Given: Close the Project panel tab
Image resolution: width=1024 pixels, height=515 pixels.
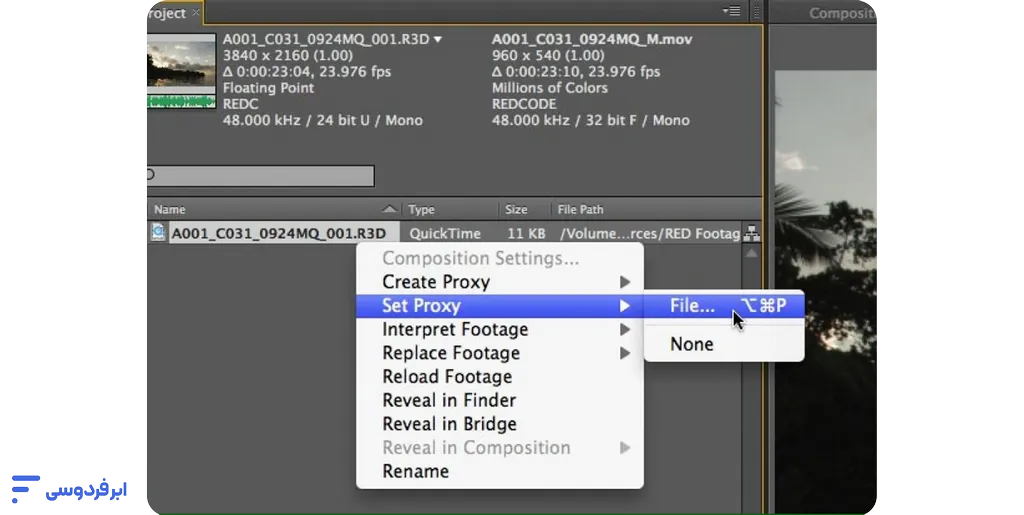Looking at the screenshot, I should (195, 12).
